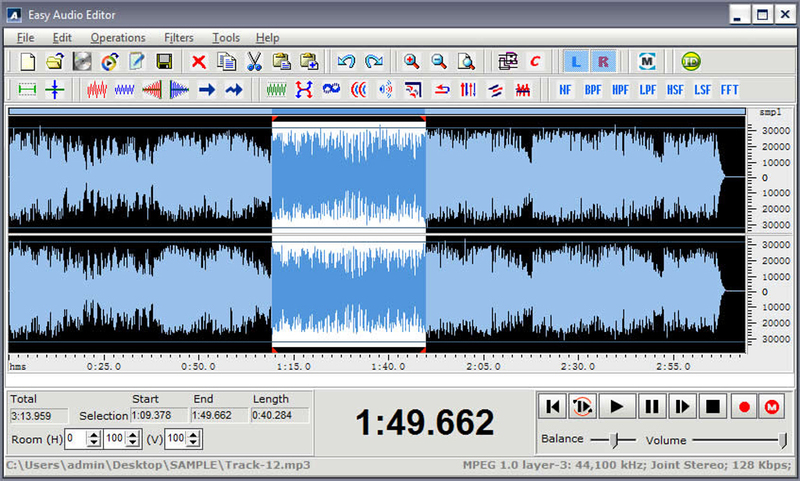The image size is (800, 481).
Task: Open the Operations menu
Action: click(x=118, y=38)
